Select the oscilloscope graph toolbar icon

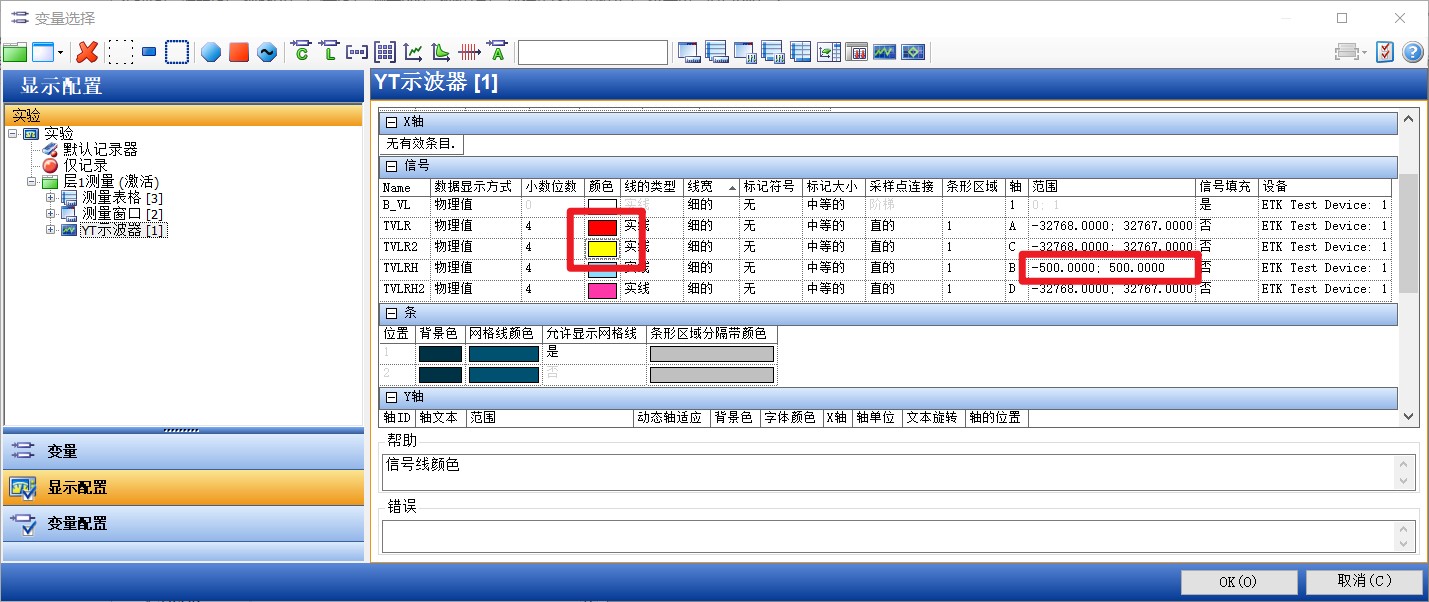[x=884, y=51]
